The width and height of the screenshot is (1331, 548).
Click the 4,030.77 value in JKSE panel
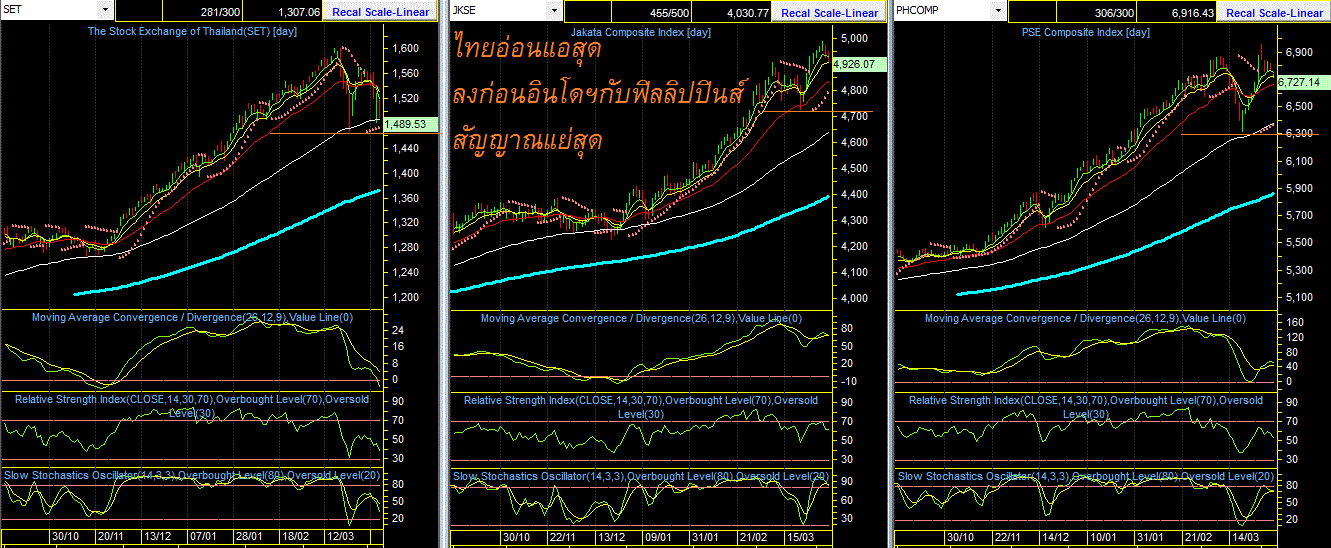tap(747, 12)
